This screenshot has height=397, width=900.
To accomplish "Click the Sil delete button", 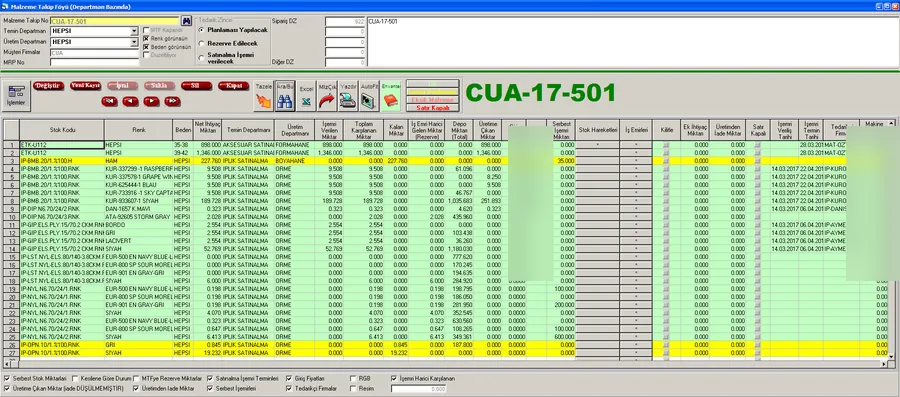I will (x=196, y=85).
